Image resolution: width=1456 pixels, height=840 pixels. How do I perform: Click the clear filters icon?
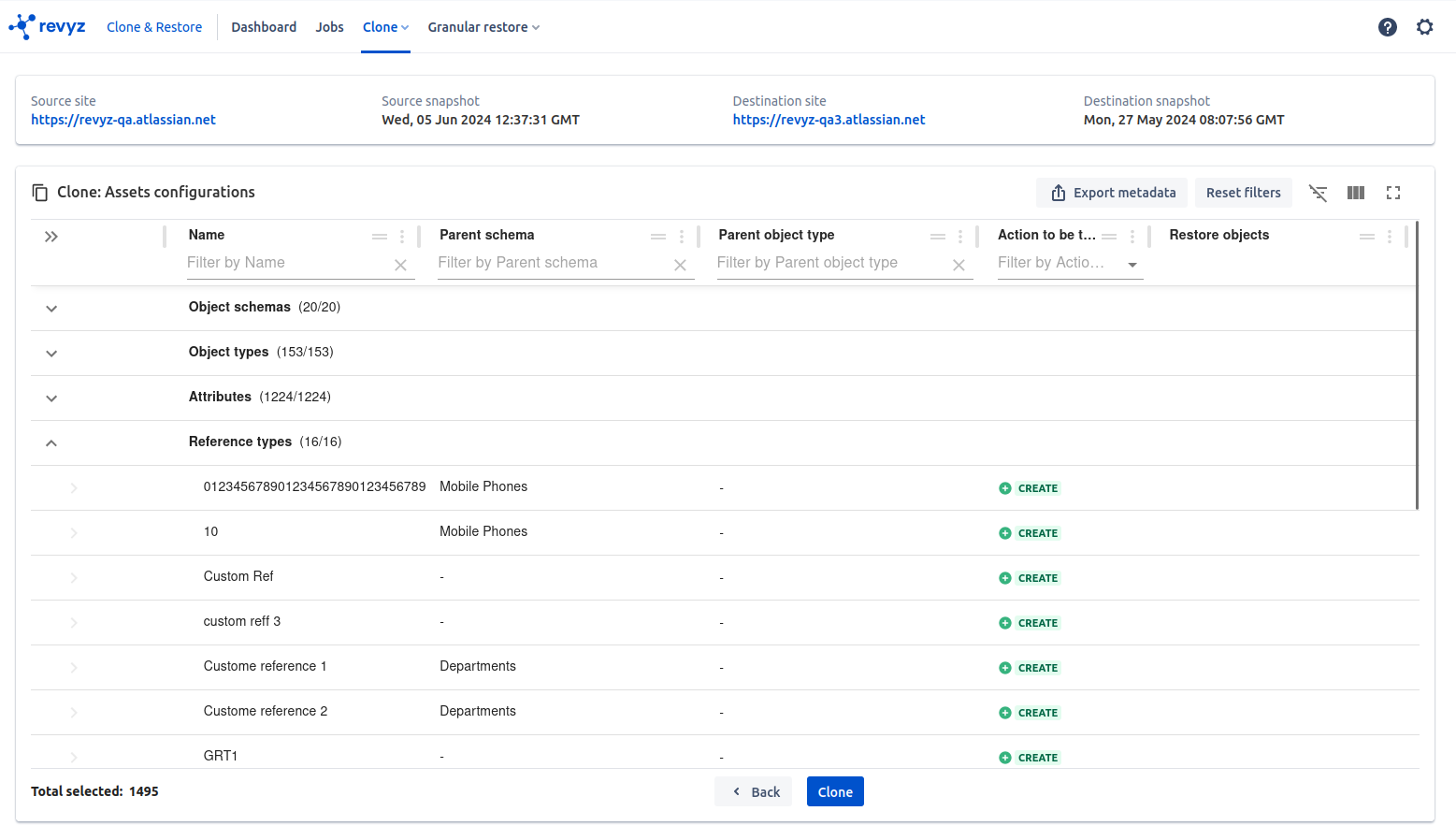click(1318, 193)
